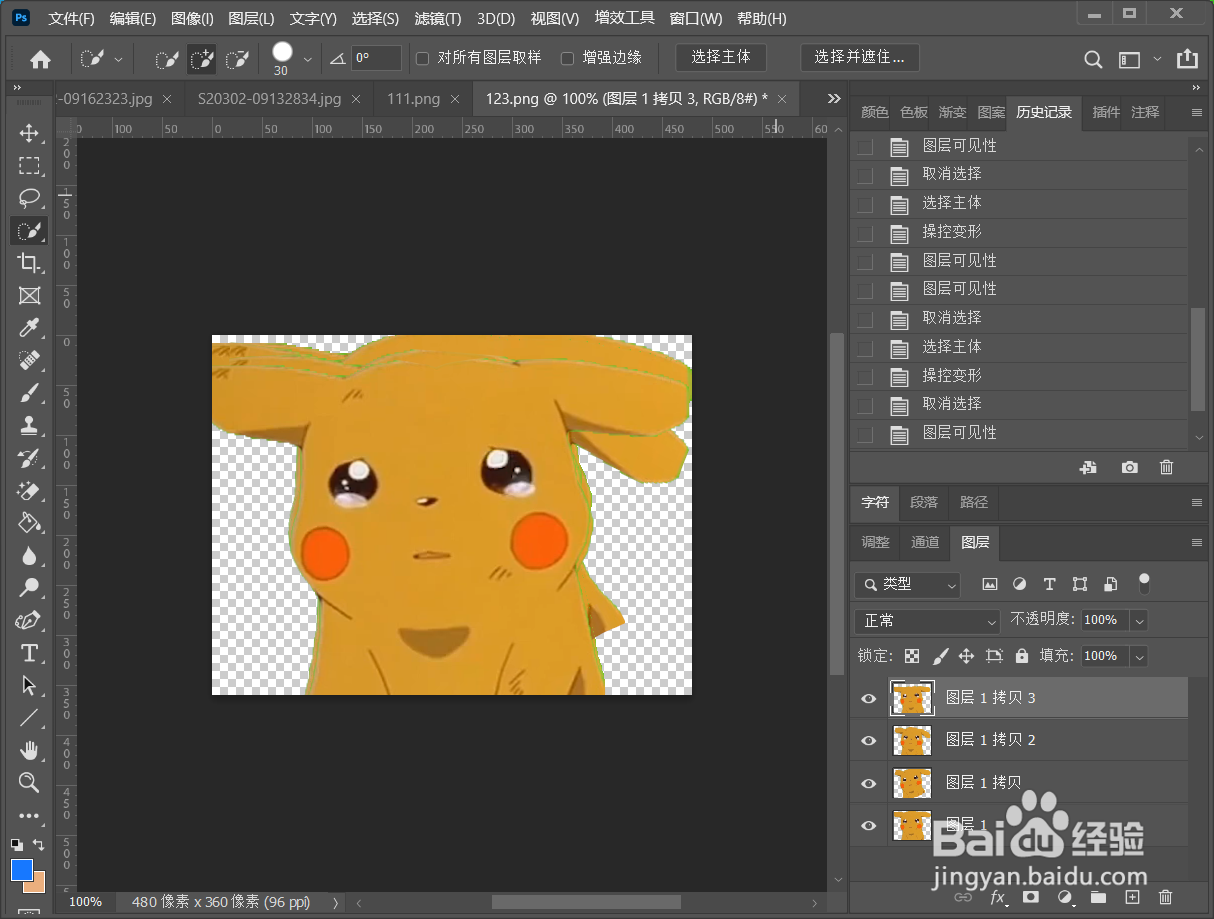Toggle layer filter on/off switch
Image resolution: width=1214 pixels, height=919 pixels.
(1144, 582)
